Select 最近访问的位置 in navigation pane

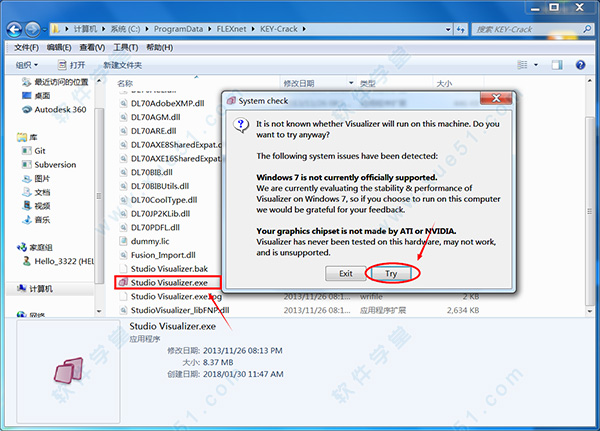click(x=55, y=82)
